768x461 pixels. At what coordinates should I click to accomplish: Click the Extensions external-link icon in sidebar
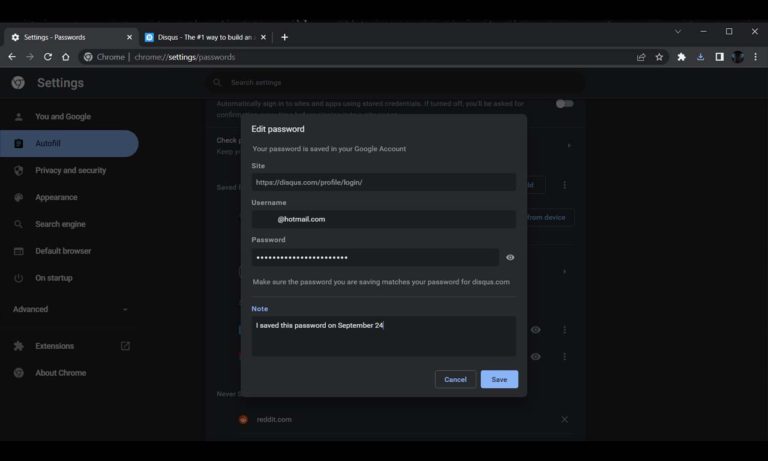125,346
